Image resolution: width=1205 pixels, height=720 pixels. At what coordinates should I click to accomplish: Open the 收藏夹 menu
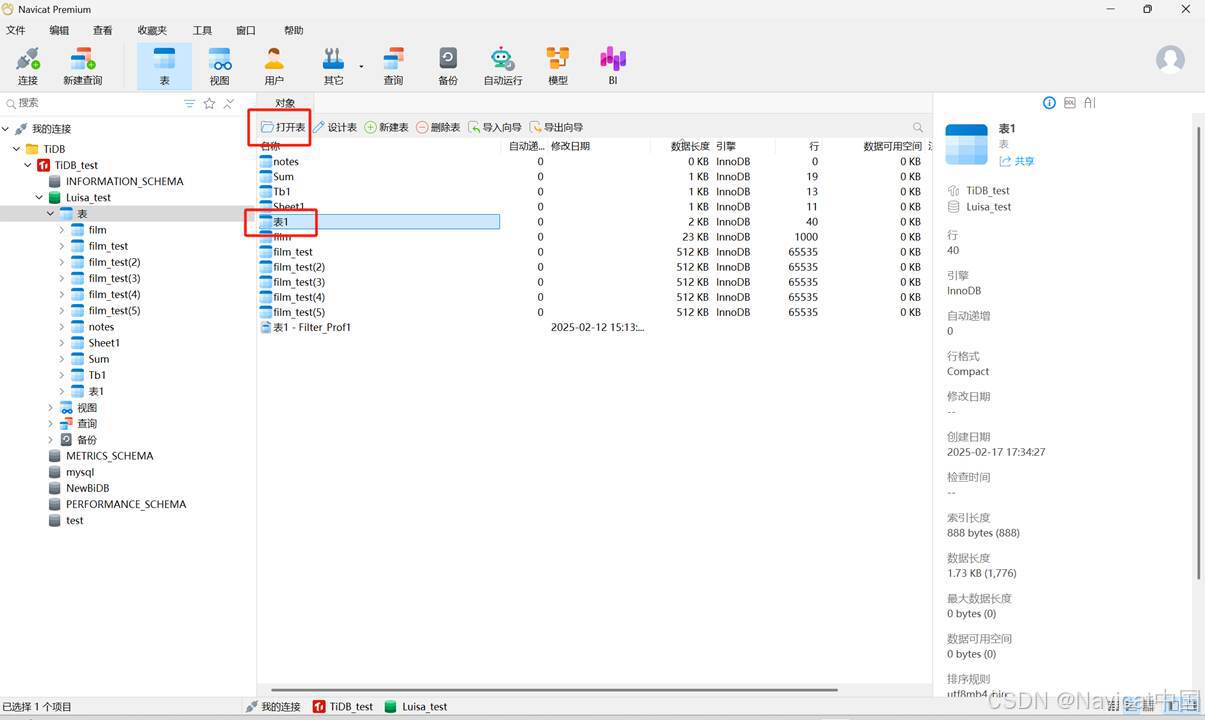click(x=152, y=31)
